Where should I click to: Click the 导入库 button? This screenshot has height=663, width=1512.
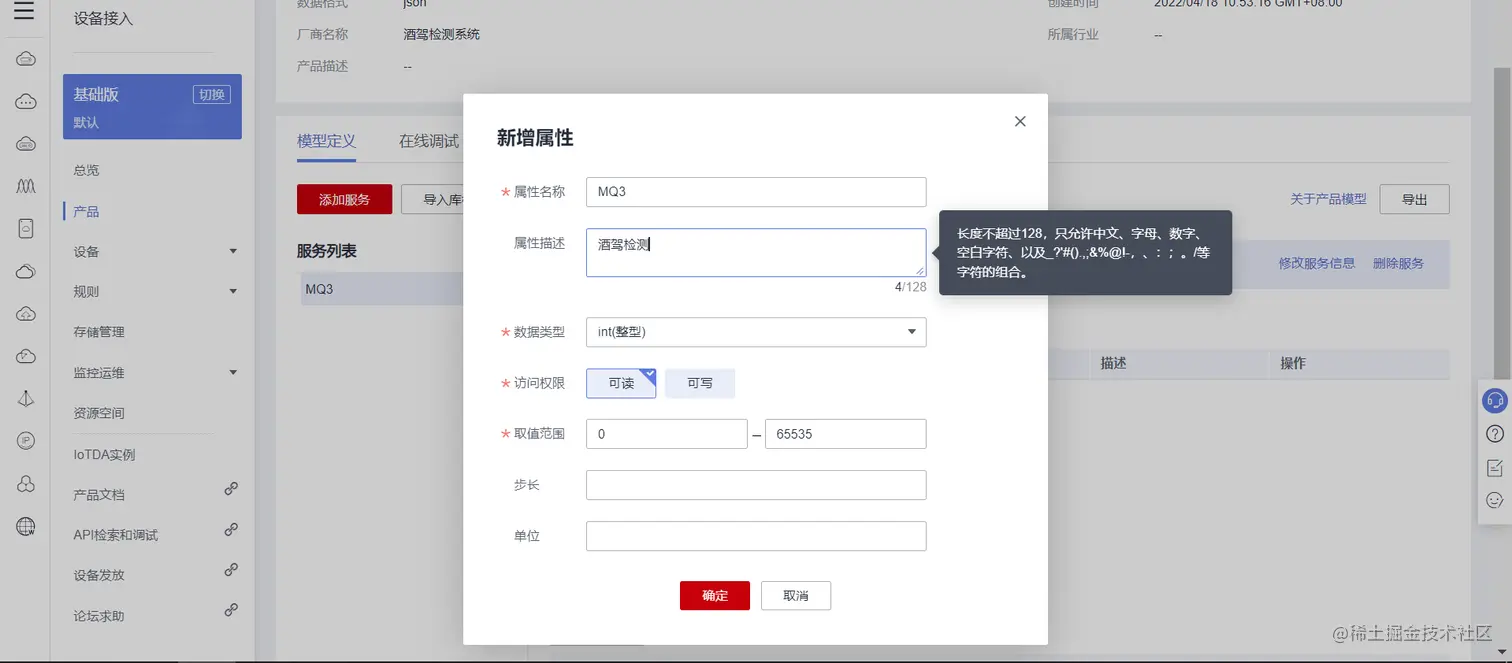(x=433, y=199)
